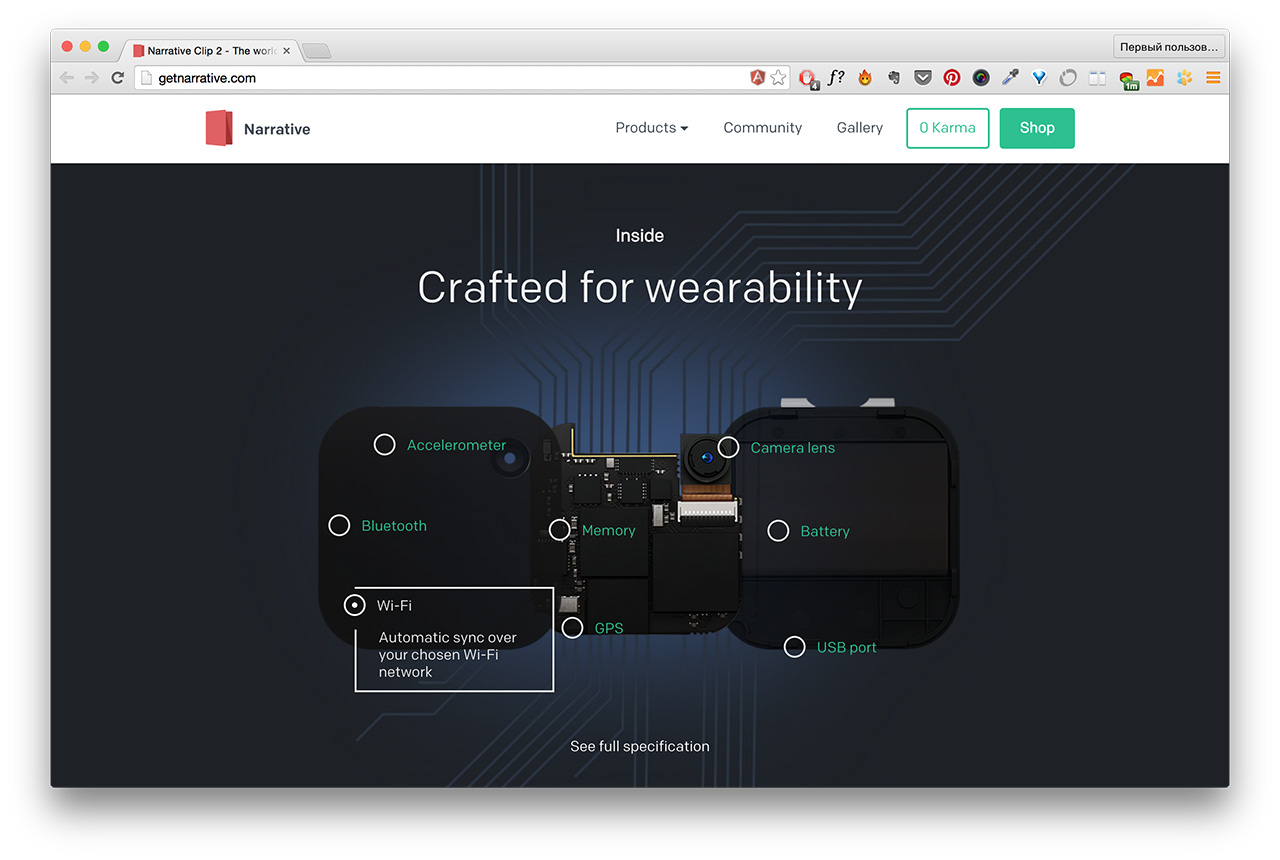The width and height of the screenshot is (1280, 860).
Task: Open the Gallery nav item
Action: pyautogui.click(x=859, y=128)
